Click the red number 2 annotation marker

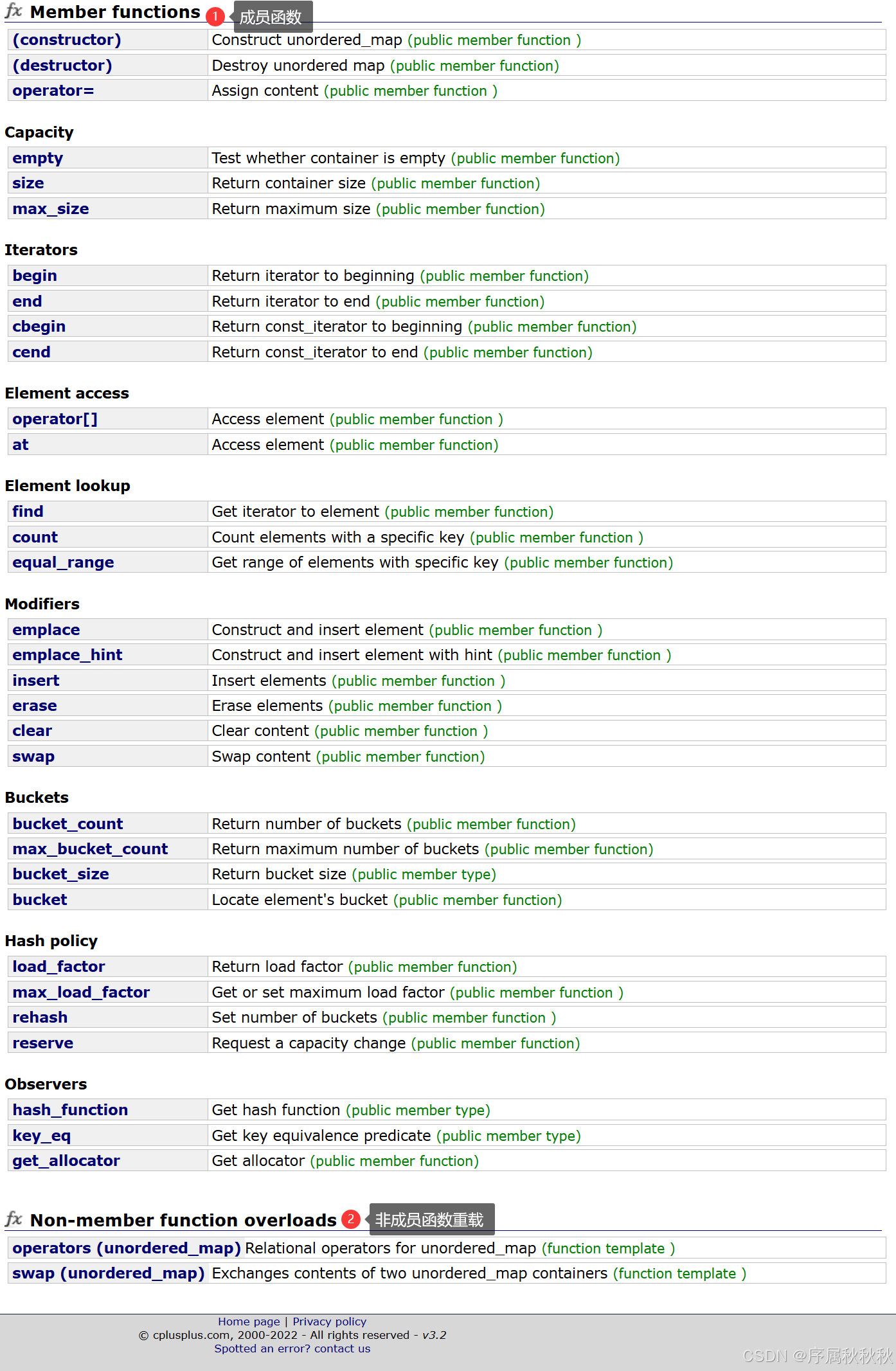(351, 1219)
